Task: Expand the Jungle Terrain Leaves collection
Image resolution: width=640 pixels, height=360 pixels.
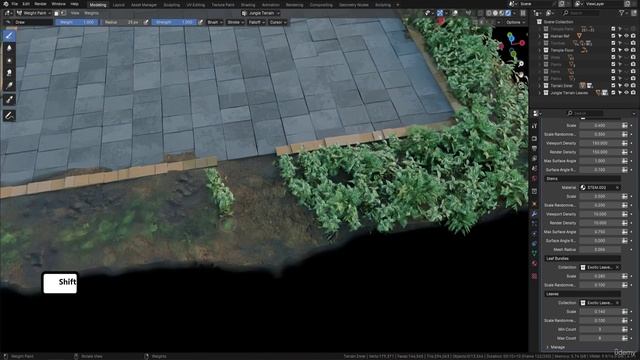Action: [x=540, y=93]
